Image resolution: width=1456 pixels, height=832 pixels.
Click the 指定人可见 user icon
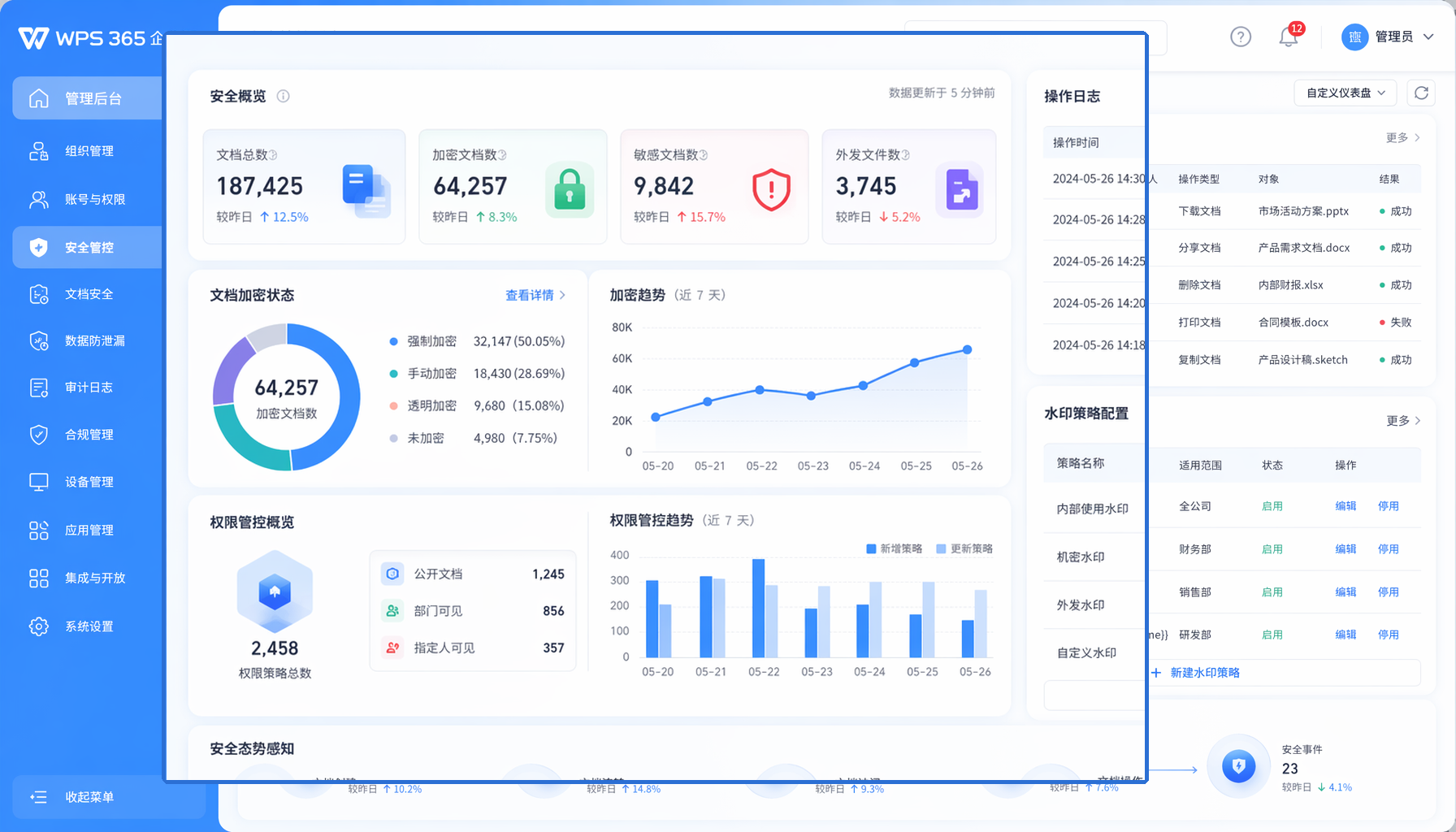(392, 648)
